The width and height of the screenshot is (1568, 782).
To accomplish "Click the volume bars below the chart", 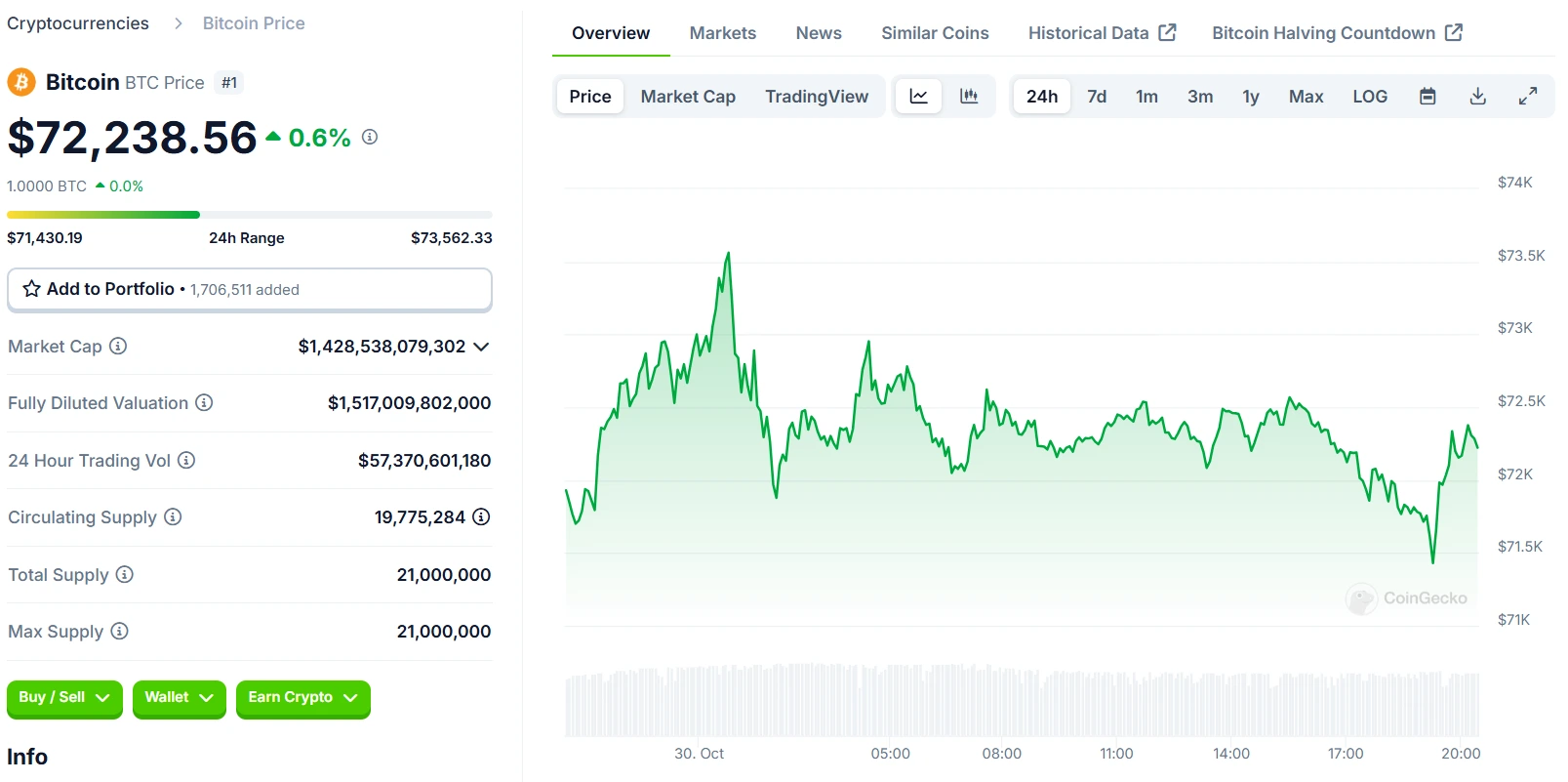I will [1023, 701].
